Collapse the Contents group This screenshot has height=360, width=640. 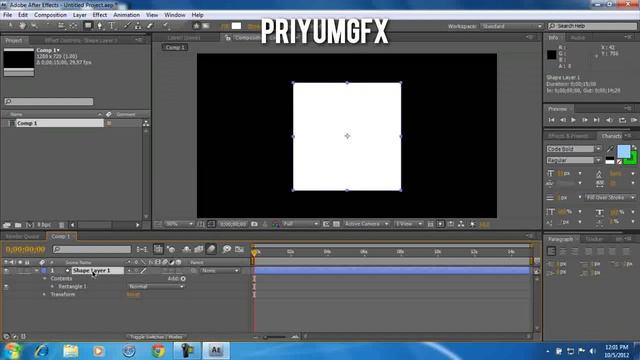(44, 278)
